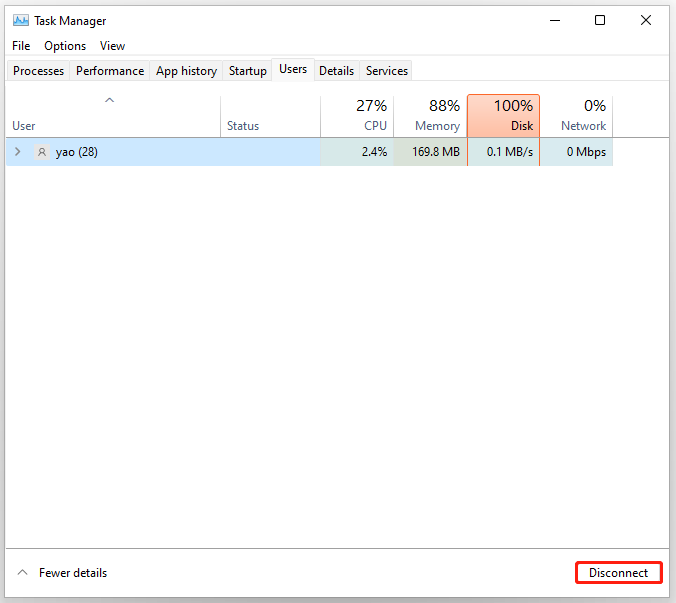Sort by the 100% Disk column header

click(504, 116)
